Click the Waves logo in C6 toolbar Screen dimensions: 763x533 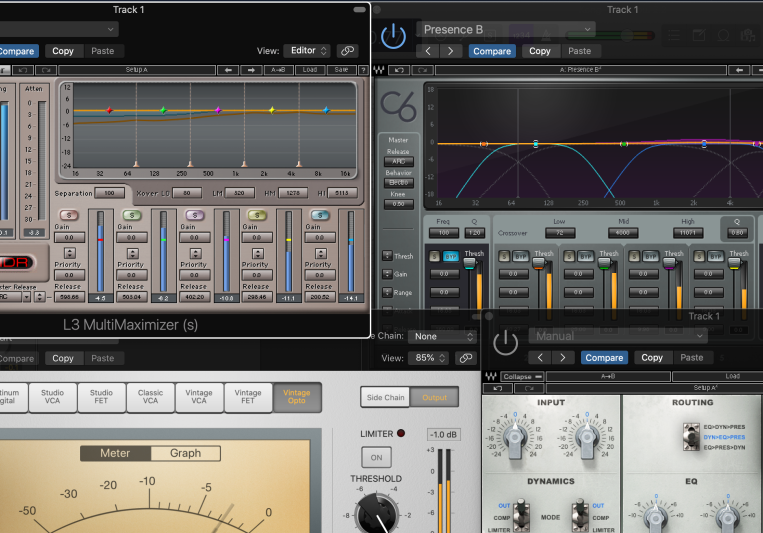click(x=379, y=70)
